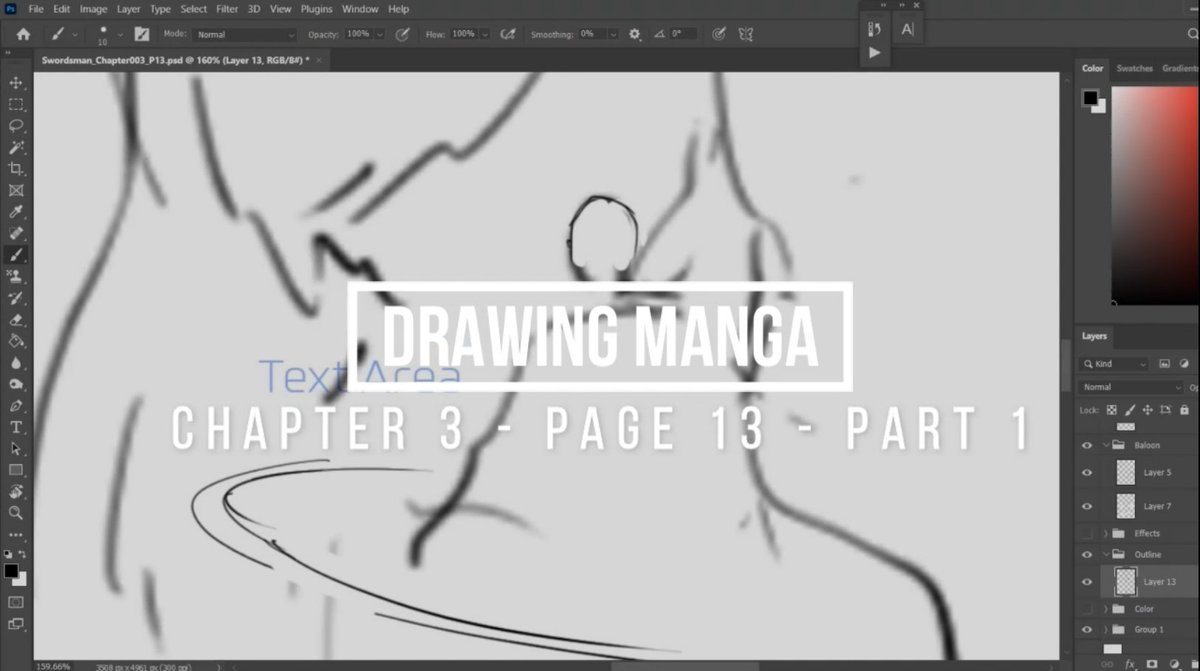Switch to the Swatches tab
Image resolution: width=1200 pixels, height=671 pixels.
coord(1134,68)
